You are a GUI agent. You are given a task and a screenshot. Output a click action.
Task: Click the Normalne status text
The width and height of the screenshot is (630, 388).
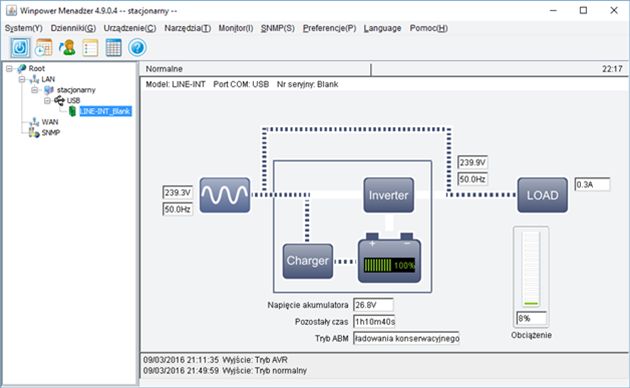click(164, 69)
